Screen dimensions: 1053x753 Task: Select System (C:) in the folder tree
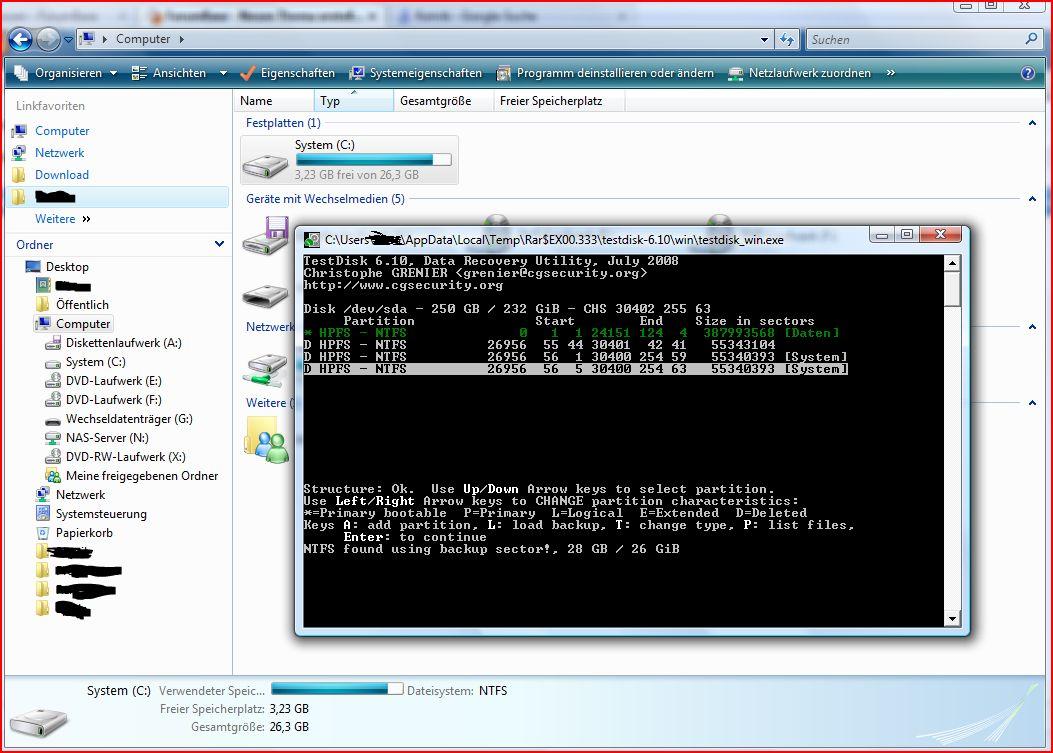(x=95, y=362)
